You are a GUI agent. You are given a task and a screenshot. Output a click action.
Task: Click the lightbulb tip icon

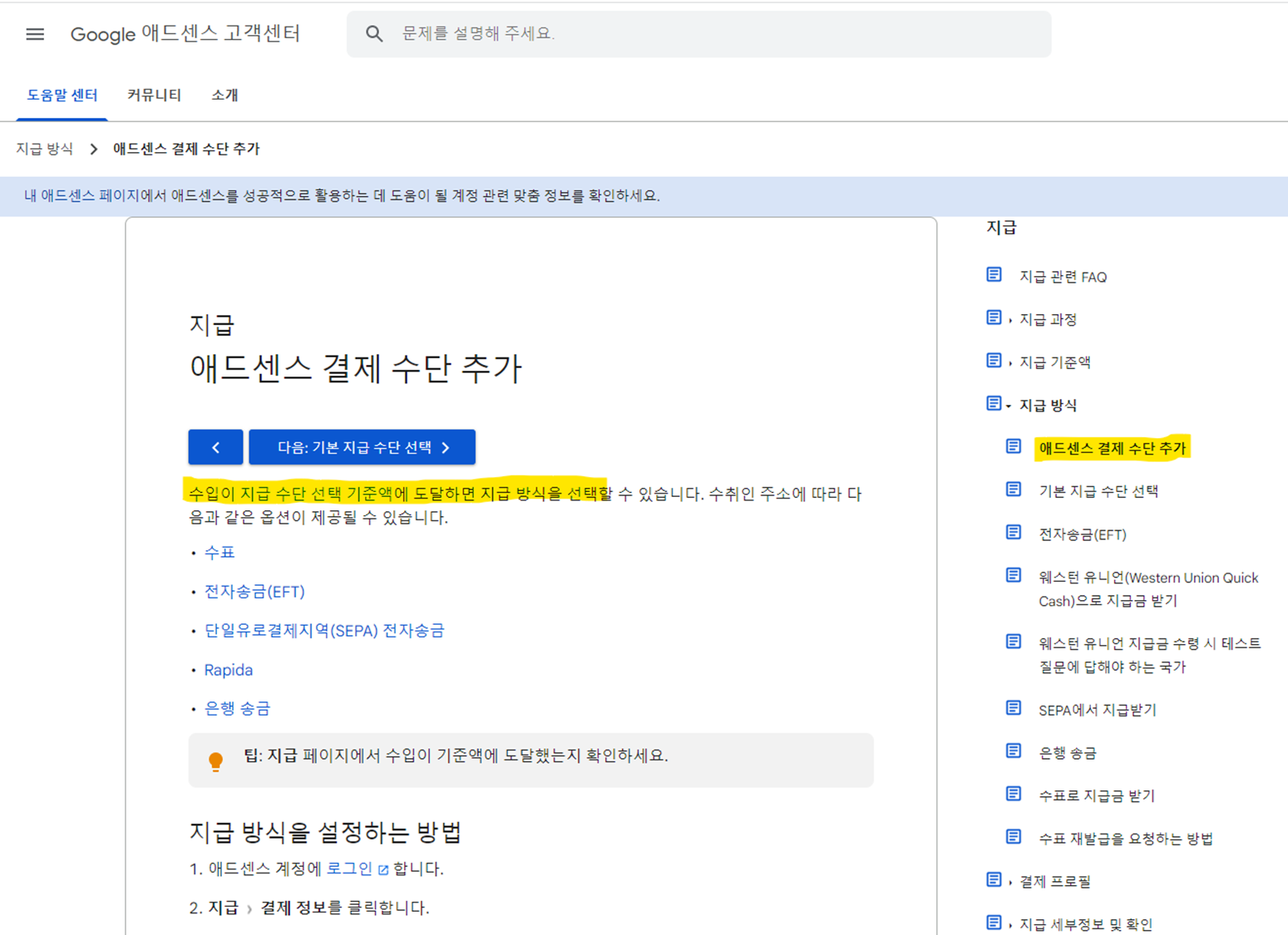pyautogui.click(x=216, y=761)
